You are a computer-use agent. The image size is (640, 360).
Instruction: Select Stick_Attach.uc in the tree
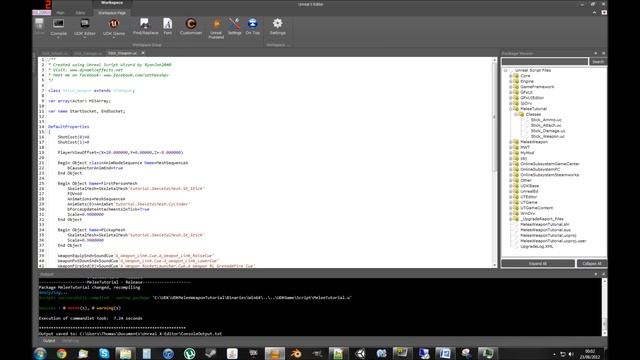click(546, 125)
